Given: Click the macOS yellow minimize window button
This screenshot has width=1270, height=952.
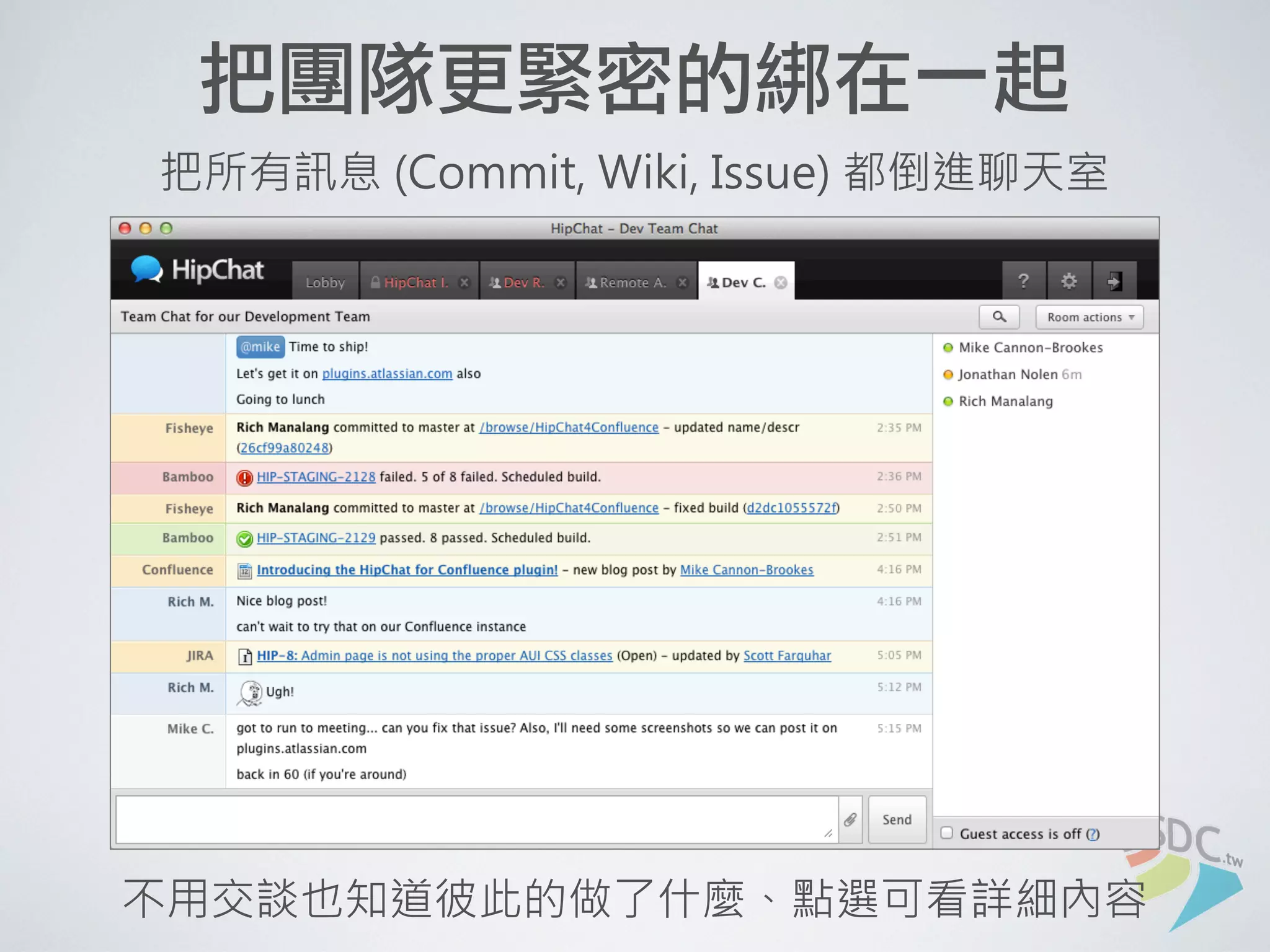Looking at the screenshot, I should pyautogui.click(x=146, y=228).
